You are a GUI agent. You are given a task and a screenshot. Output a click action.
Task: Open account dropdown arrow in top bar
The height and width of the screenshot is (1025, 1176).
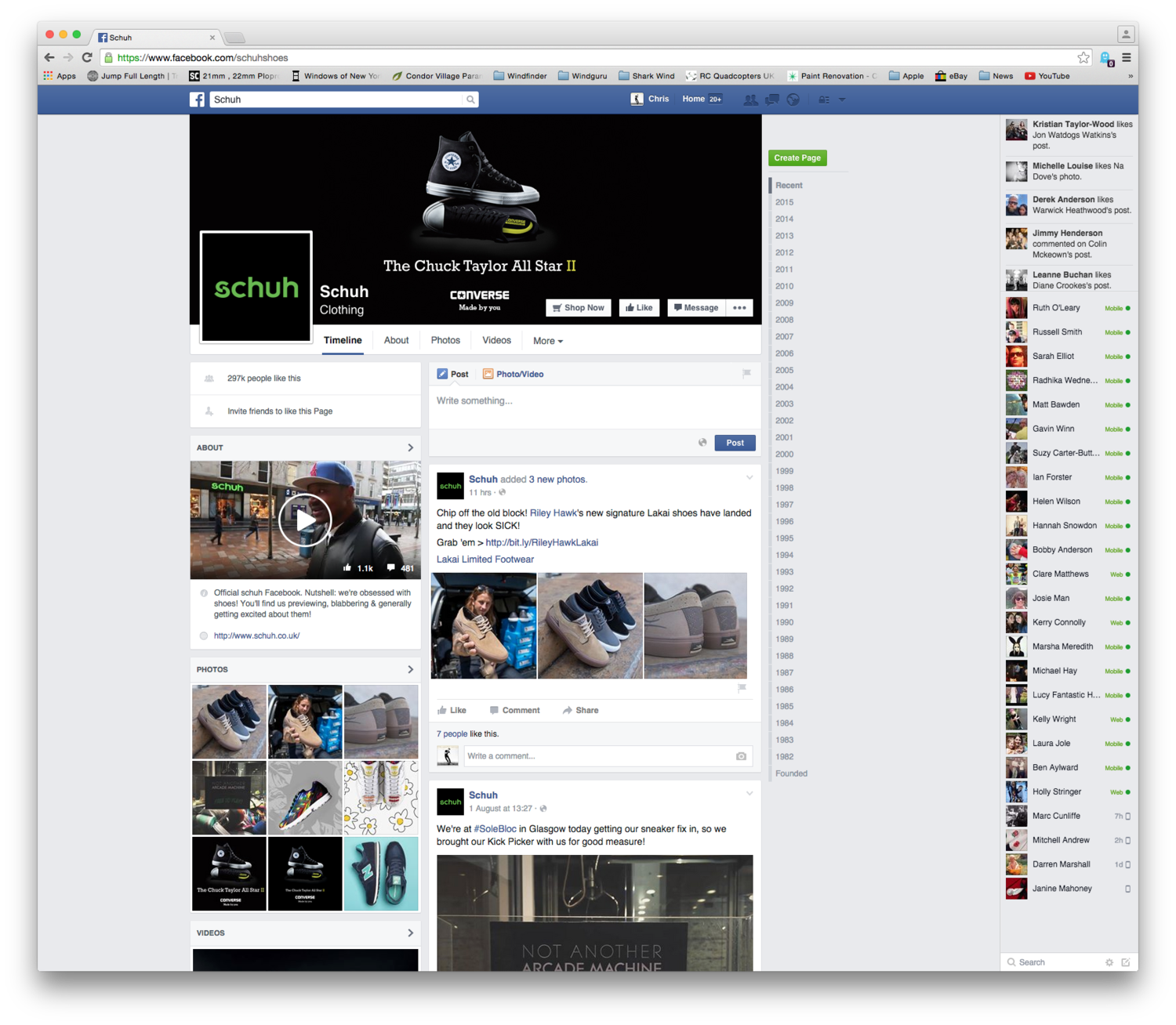point(842,100)
